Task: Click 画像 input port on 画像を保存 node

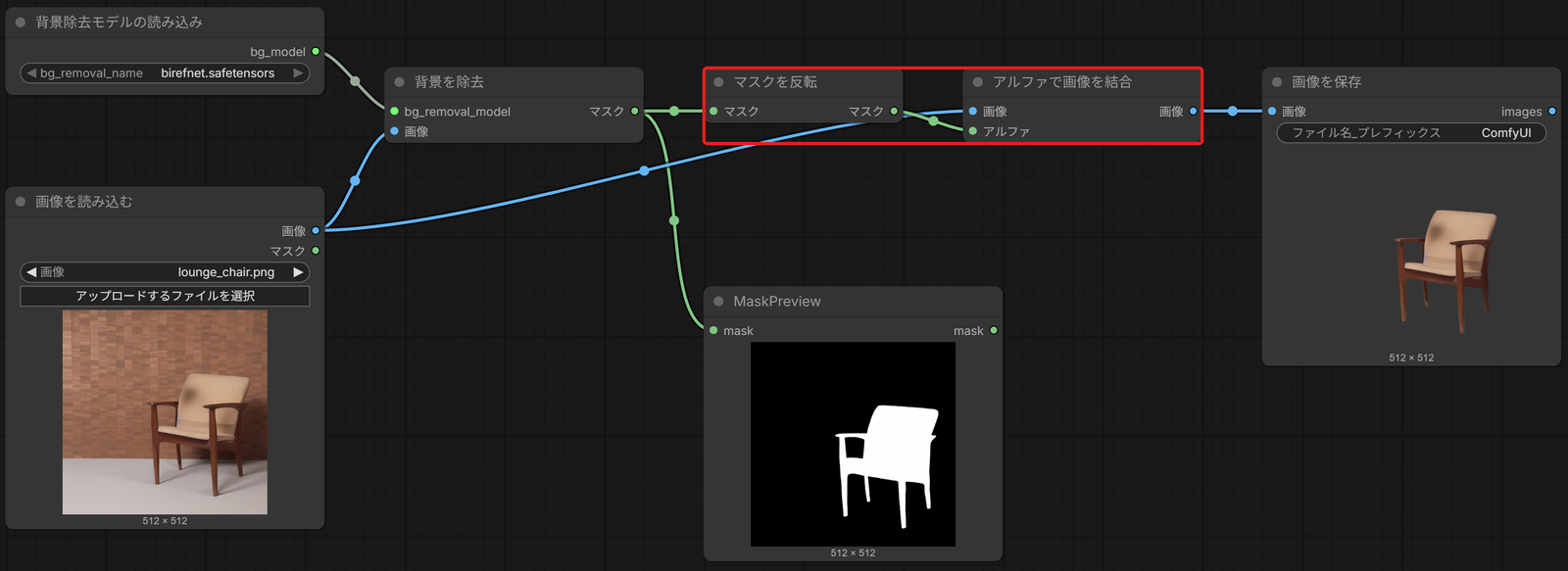Action: 1272,112
